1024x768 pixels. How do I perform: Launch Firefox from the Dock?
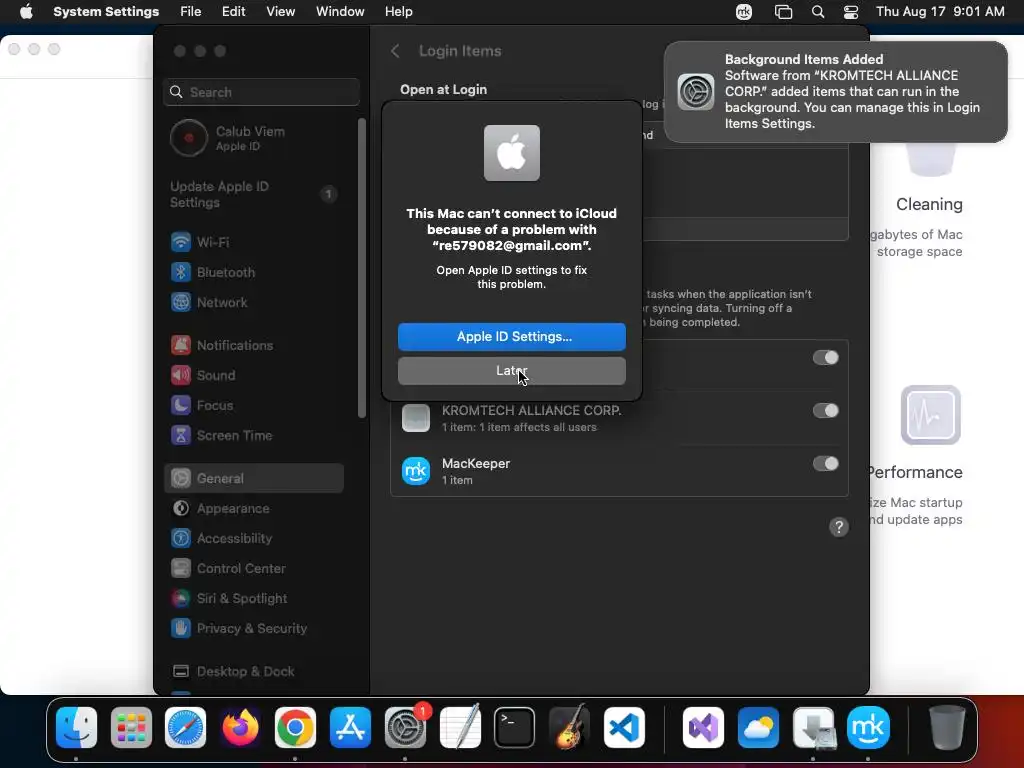(240, 727)
